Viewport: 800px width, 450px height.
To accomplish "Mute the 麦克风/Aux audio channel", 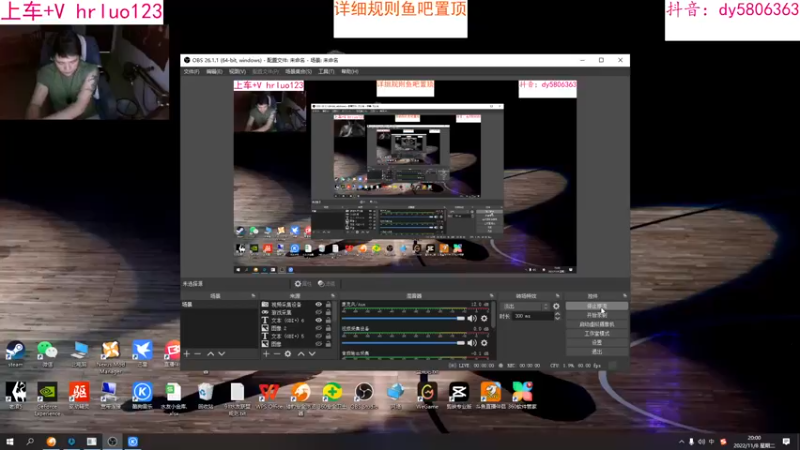I will [472, 318].
